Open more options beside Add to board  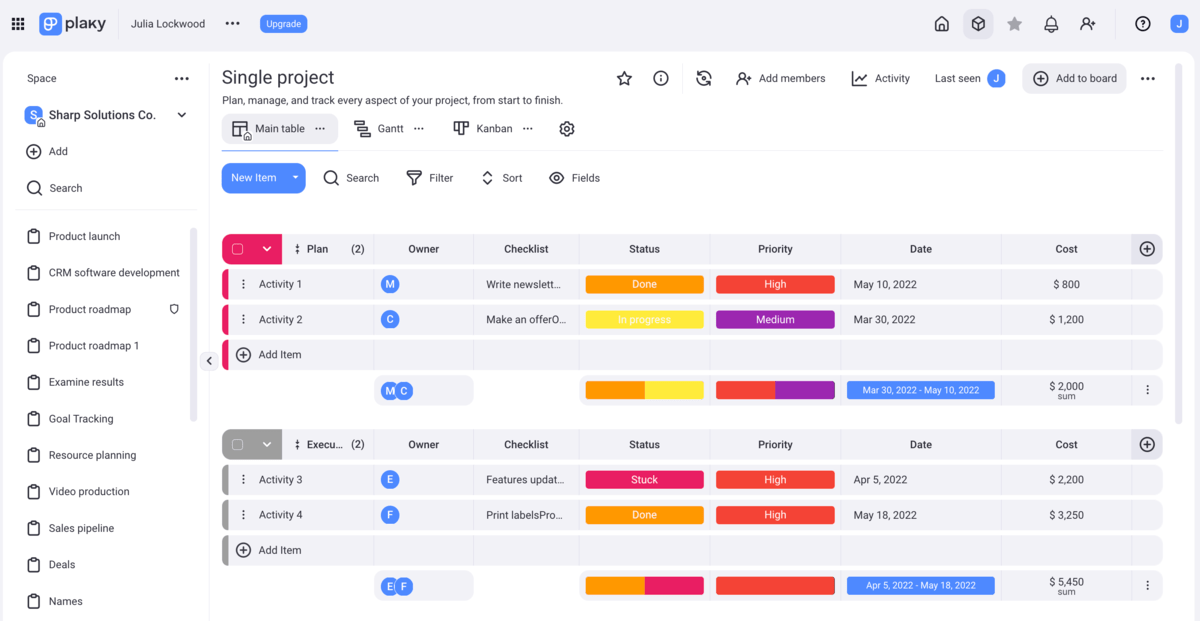(1148, 78)
